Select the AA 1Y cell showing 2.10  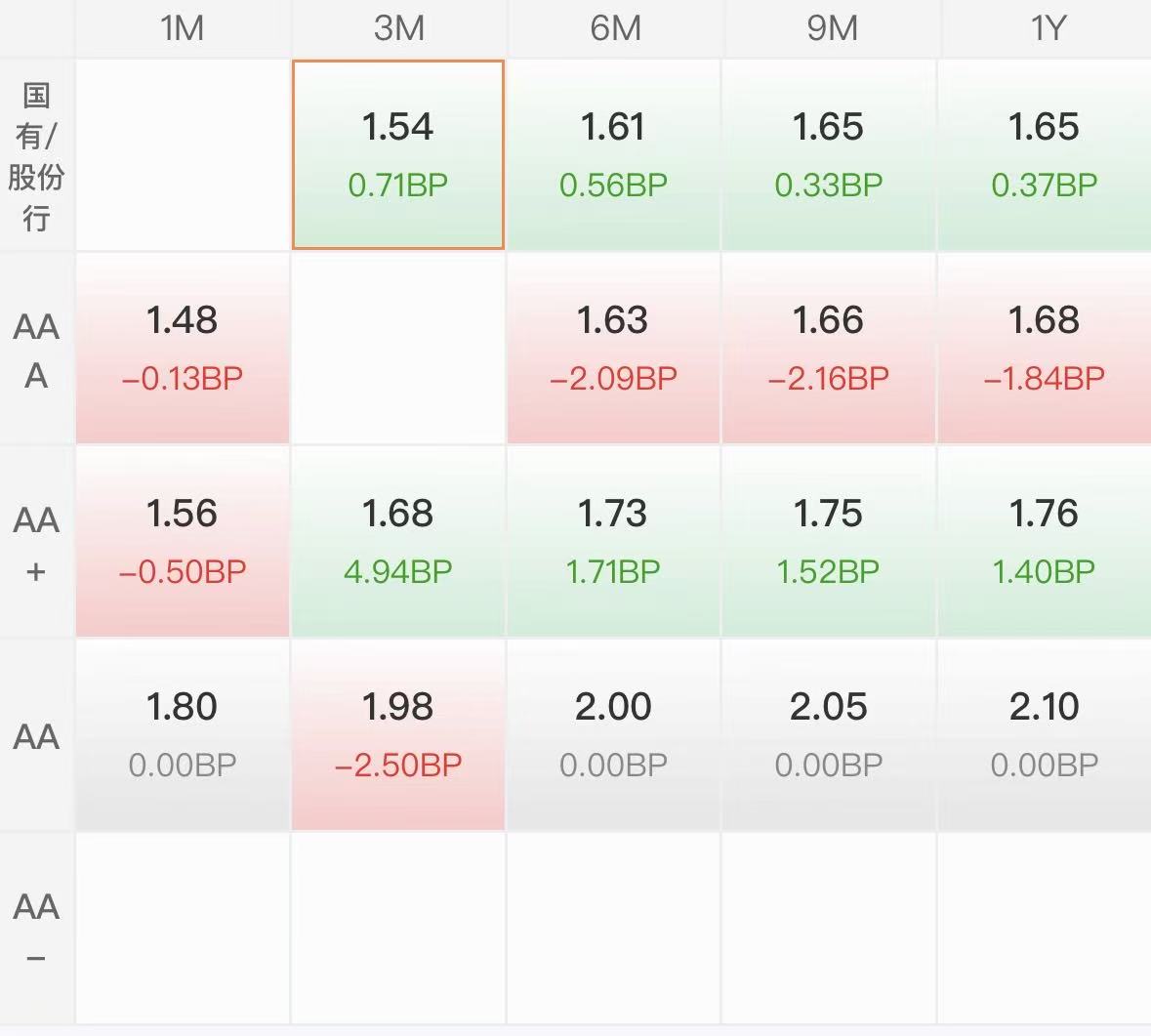(1045, 735)
